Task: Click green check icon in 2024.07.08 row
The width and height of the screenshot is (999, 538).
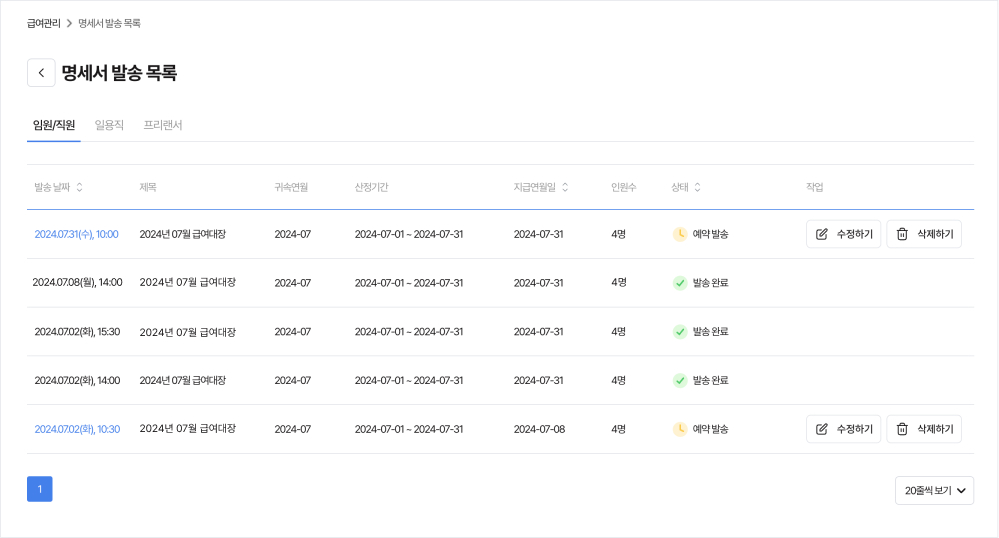Action: point(680,283)
